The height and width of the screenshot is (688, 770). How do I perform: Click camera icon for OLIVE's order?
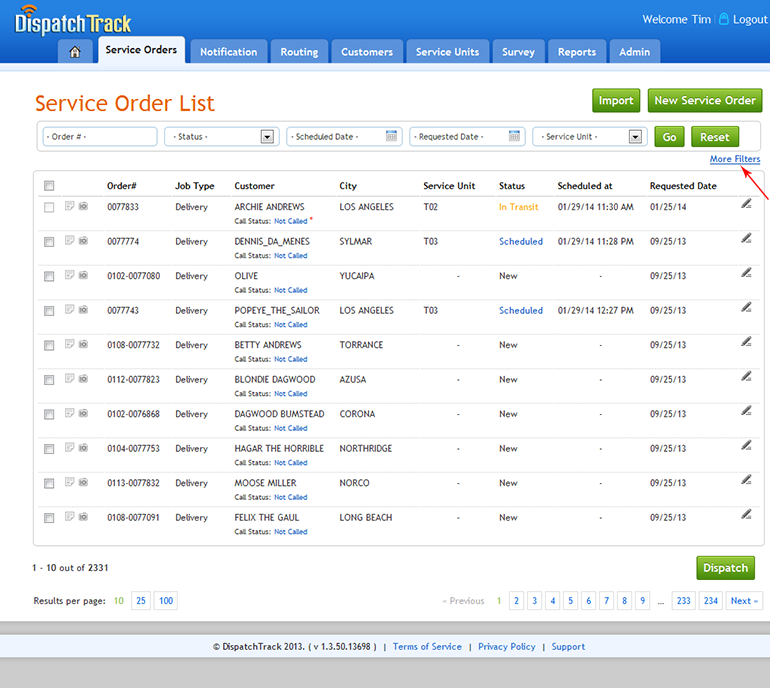83,276
